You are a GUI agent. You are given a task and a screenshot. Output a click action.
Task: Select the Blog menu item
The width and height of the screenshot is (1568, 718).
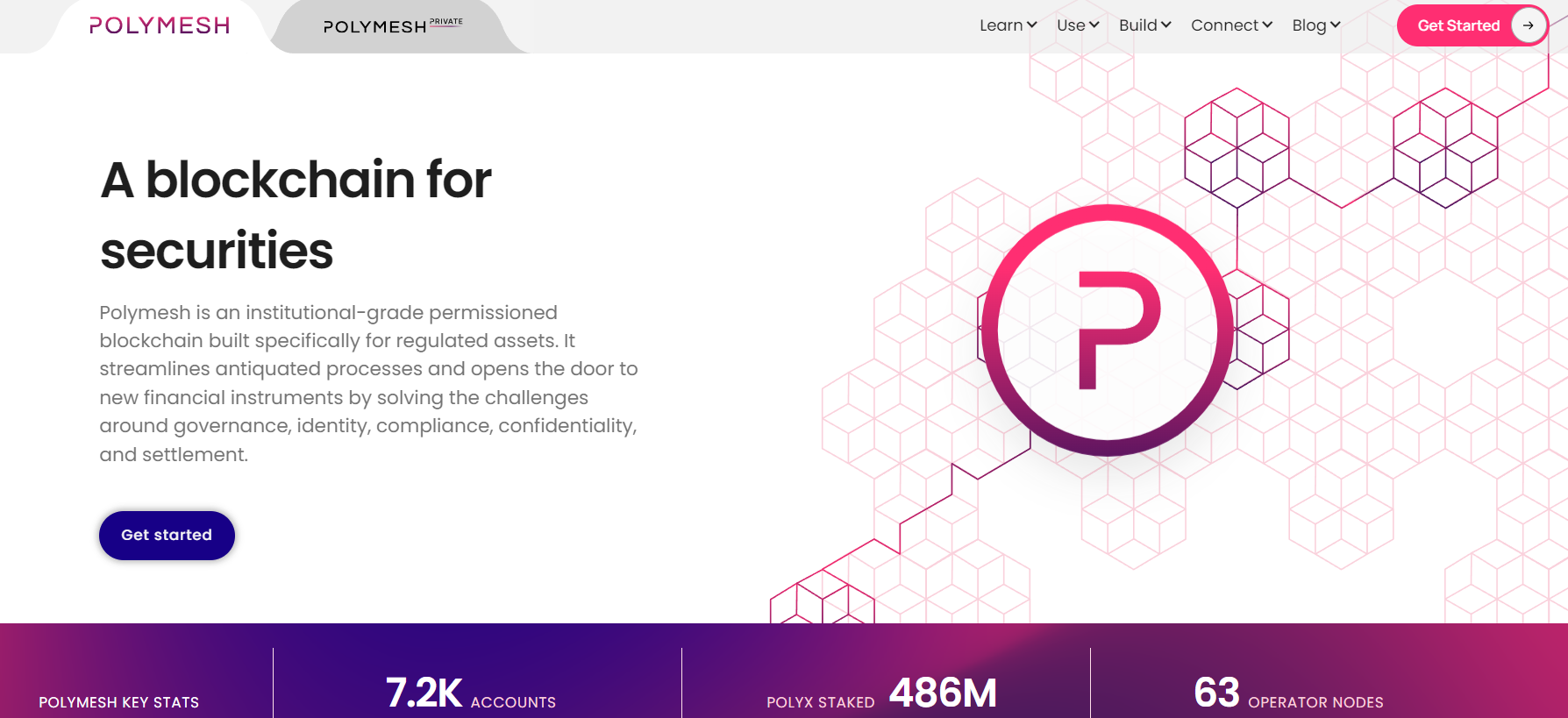point(1315,25)
